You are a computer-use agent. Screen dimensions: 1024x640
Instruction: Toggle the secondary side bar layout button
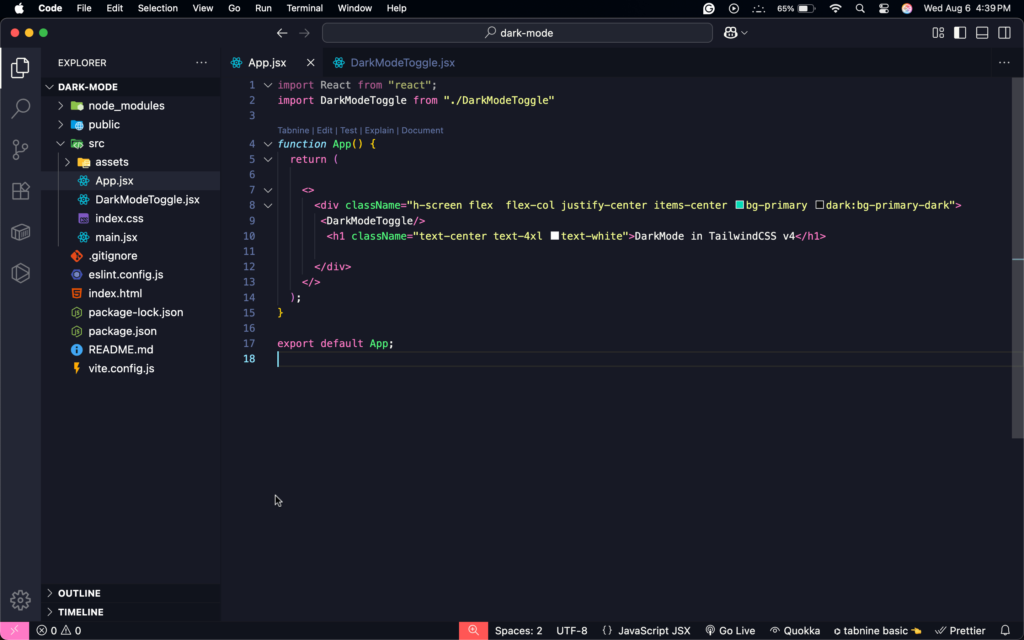pyautogui.click(x=1004, y=33)
